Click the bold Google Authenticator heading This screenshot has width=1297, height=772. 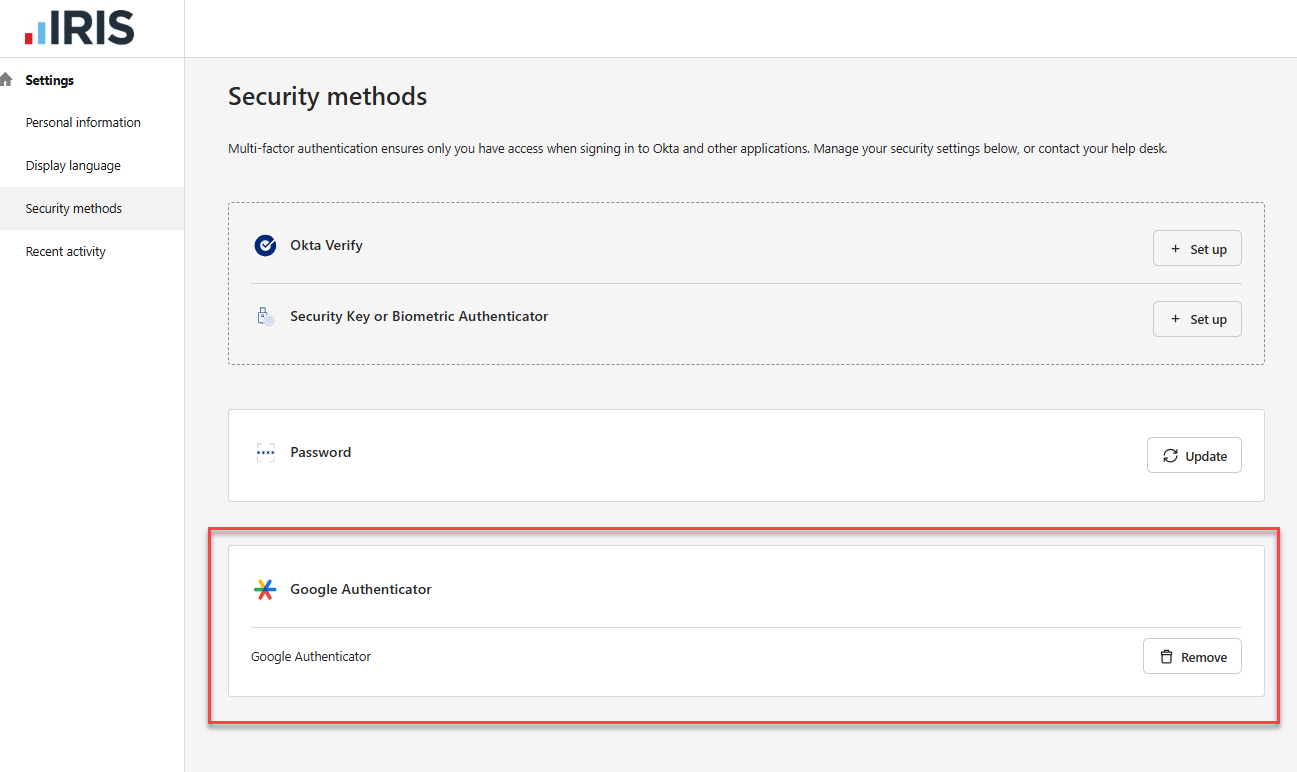(x=361, y=589)
